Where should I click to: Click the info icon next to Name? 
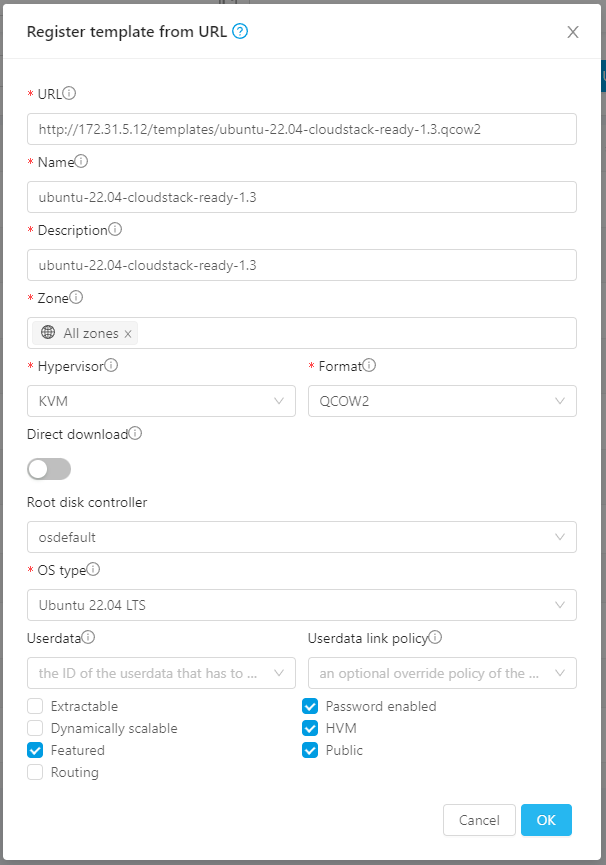tap(82, 161)
